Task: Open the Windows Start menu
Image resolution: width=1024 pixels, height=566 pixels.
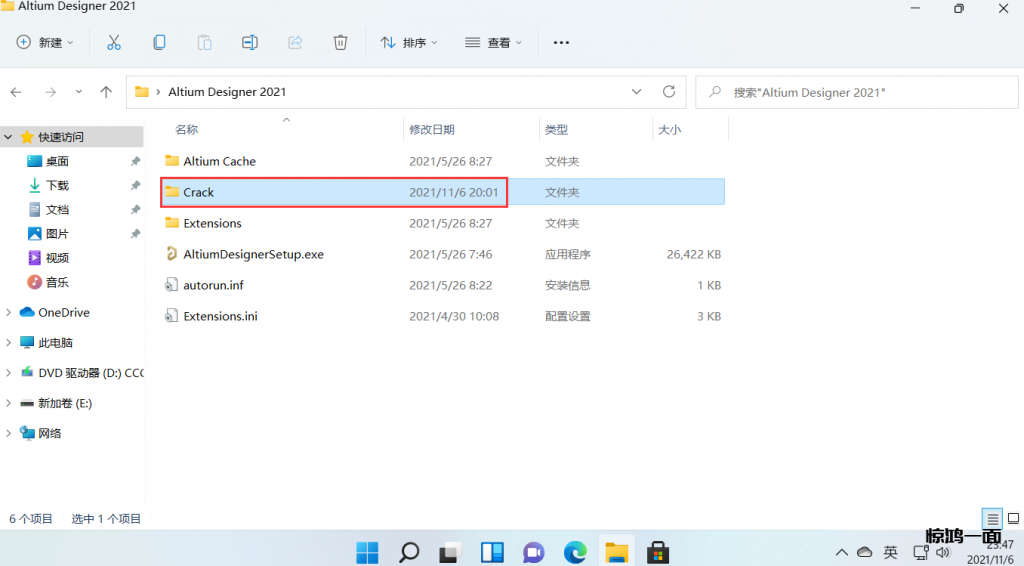Action: pyautogui.click(x=367, y=552)
